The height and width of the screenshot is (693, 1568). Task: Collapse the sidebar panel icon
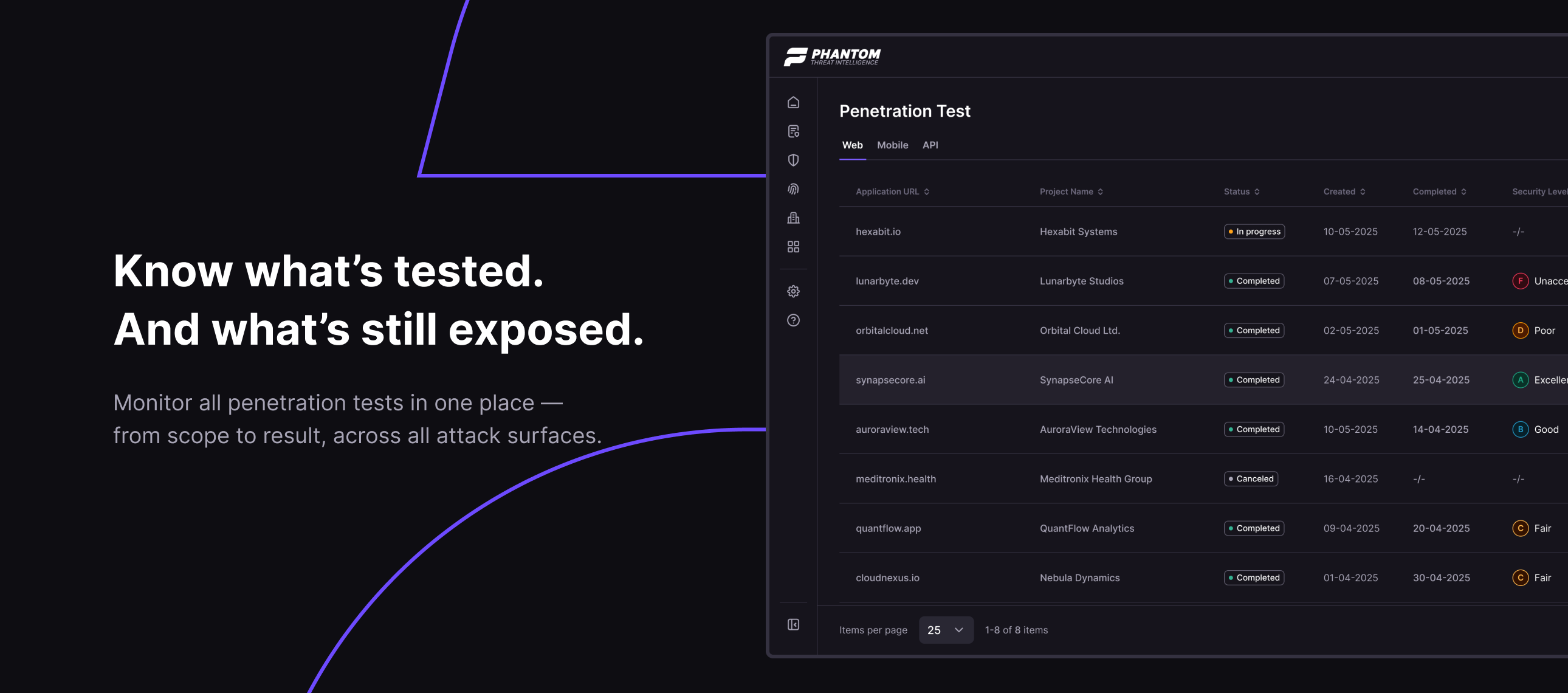point(793,625)
